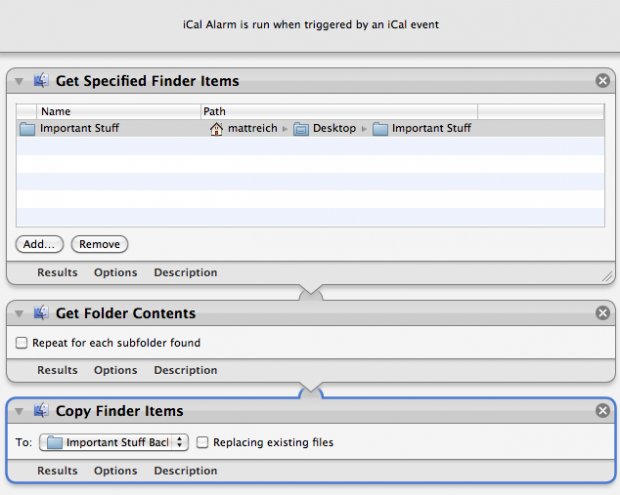The height and width of the screenshot is (495, 620).
Task: Click the Get Folder Contents title
Action: [x=126, y=313]
